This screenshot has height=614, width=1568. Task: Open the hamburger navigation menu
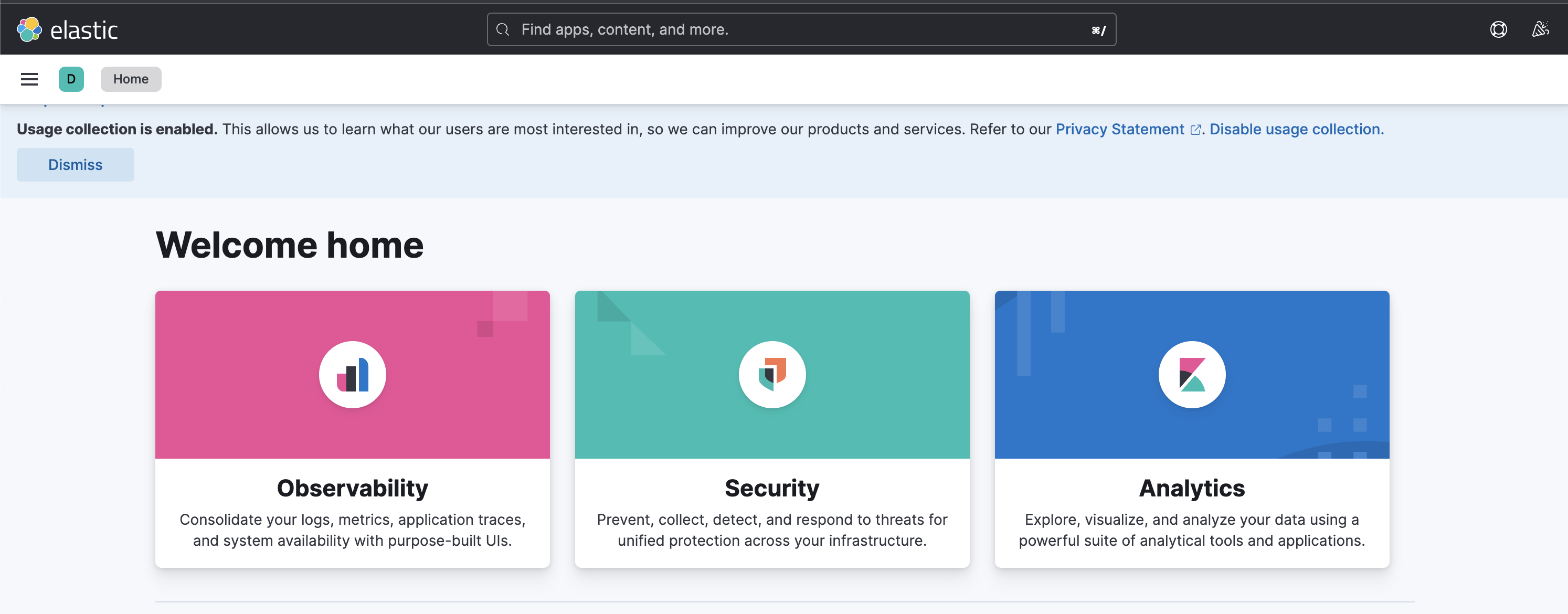click(x=29, y=79)
